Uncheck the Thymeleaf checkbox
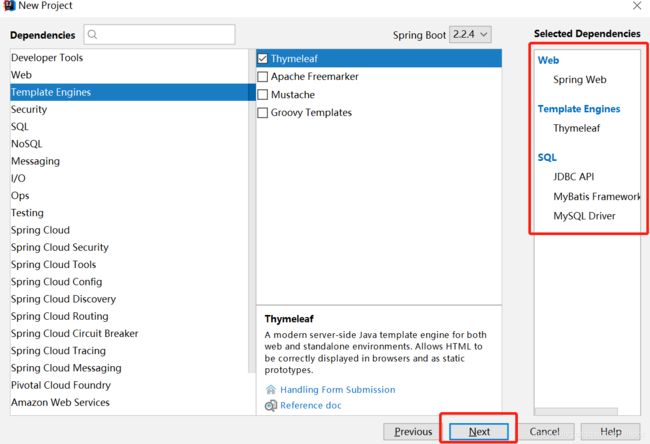The image size is (650, 444). coord(262,58)
